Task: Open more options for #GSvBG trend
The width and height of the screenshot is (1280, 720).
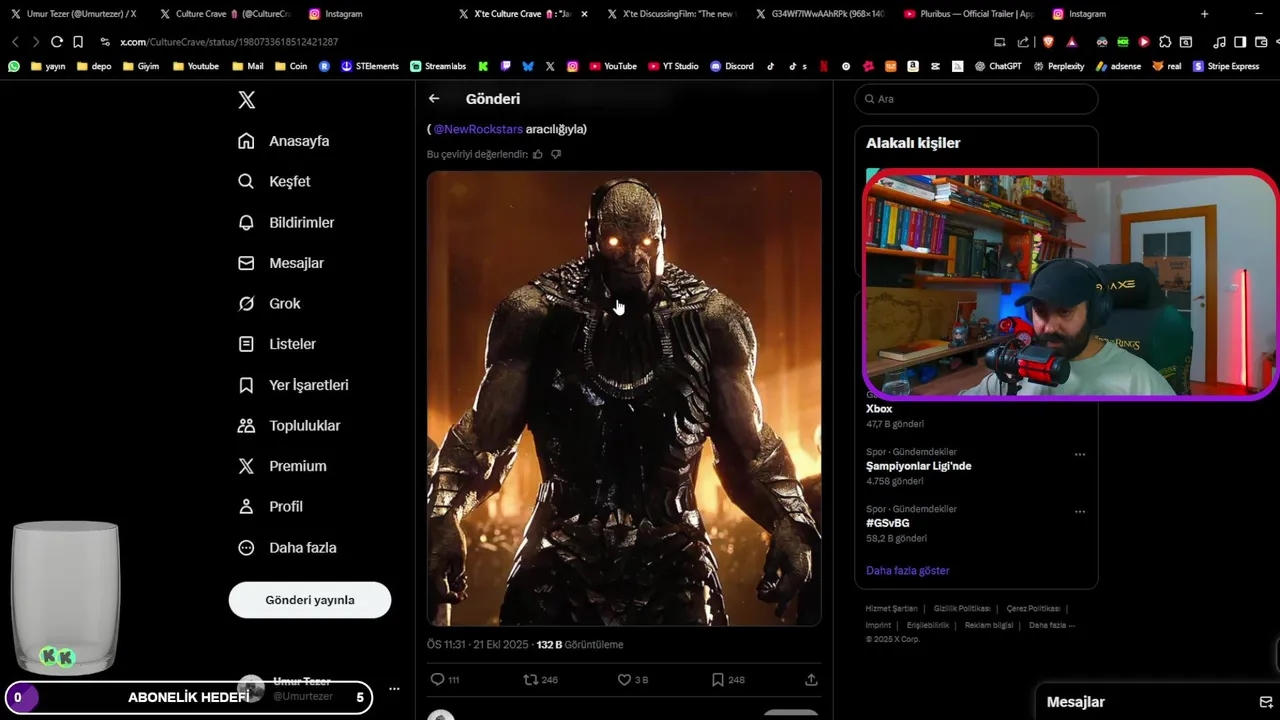Action: (x=1080, y=511)
